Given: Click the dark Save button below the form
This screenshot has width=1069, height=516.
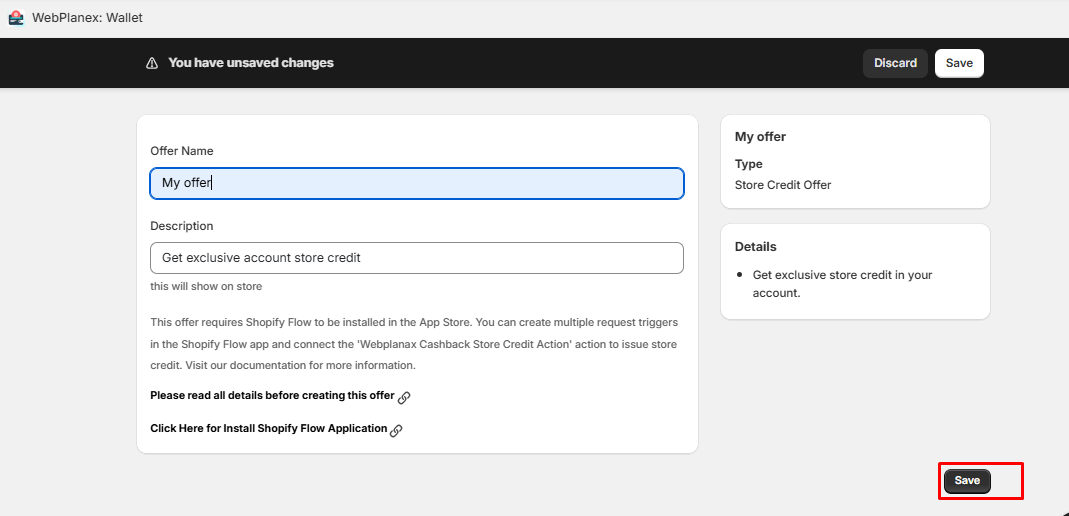Looking at the screenshot, I should click(x=967, y=481).
